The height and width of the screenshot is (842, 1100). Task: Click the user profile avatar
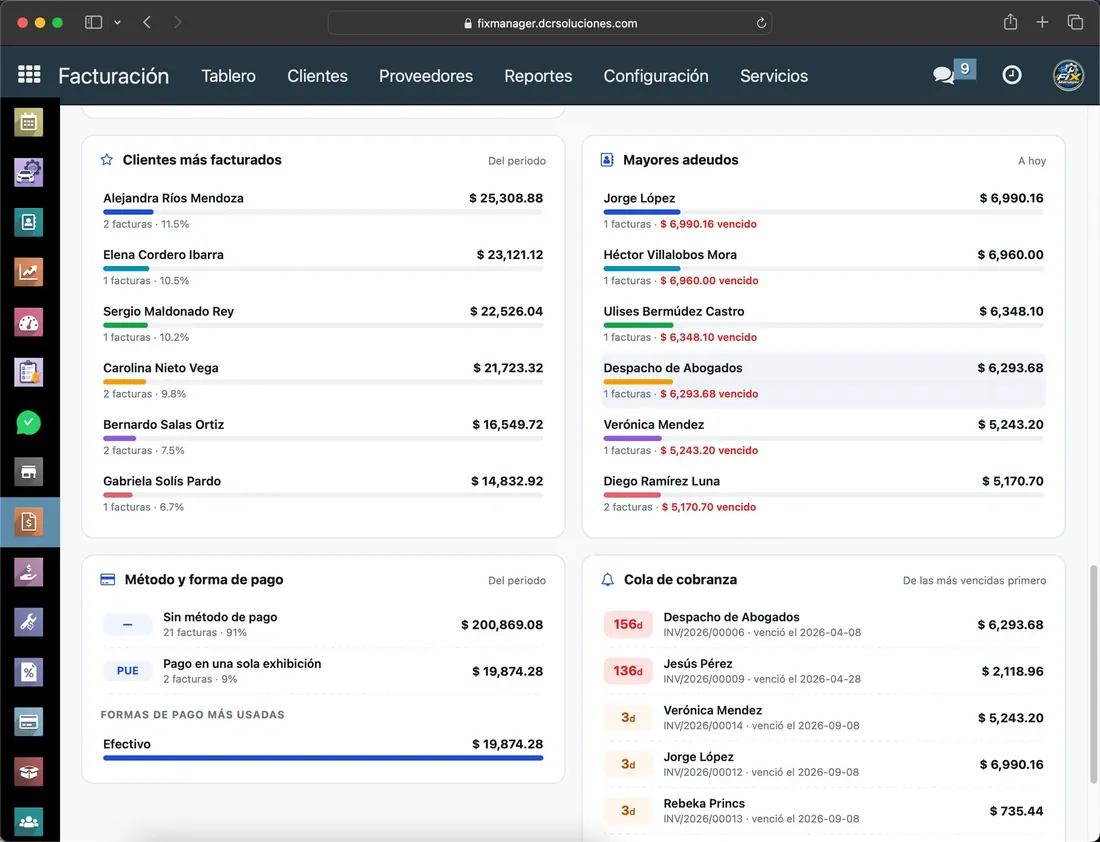coord(1068,74)
